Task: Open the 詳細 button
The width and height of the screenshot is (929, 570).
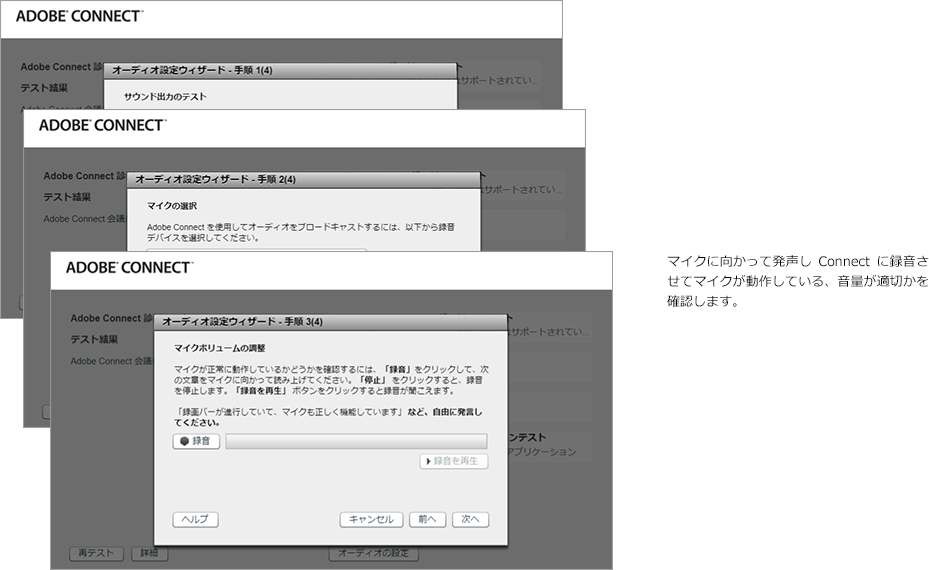Action: click(x=149, y=553)
